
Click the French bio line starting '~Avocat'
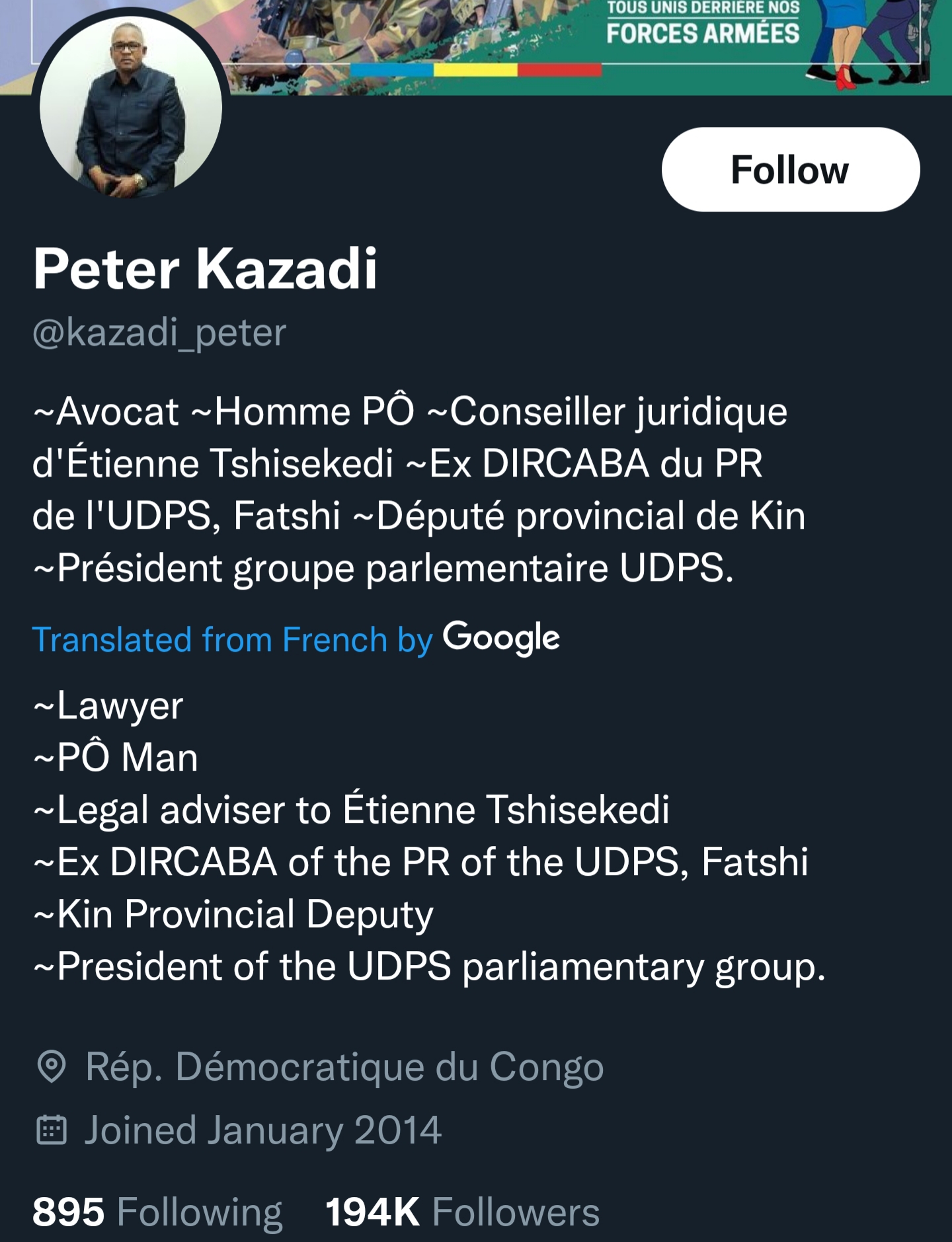410,412
